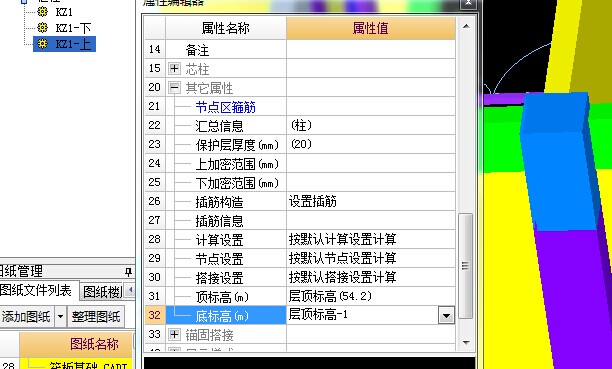Click the tab scroll-left arrow in 图纸管理
Screen dimensions: 612x369
point(130,290)
